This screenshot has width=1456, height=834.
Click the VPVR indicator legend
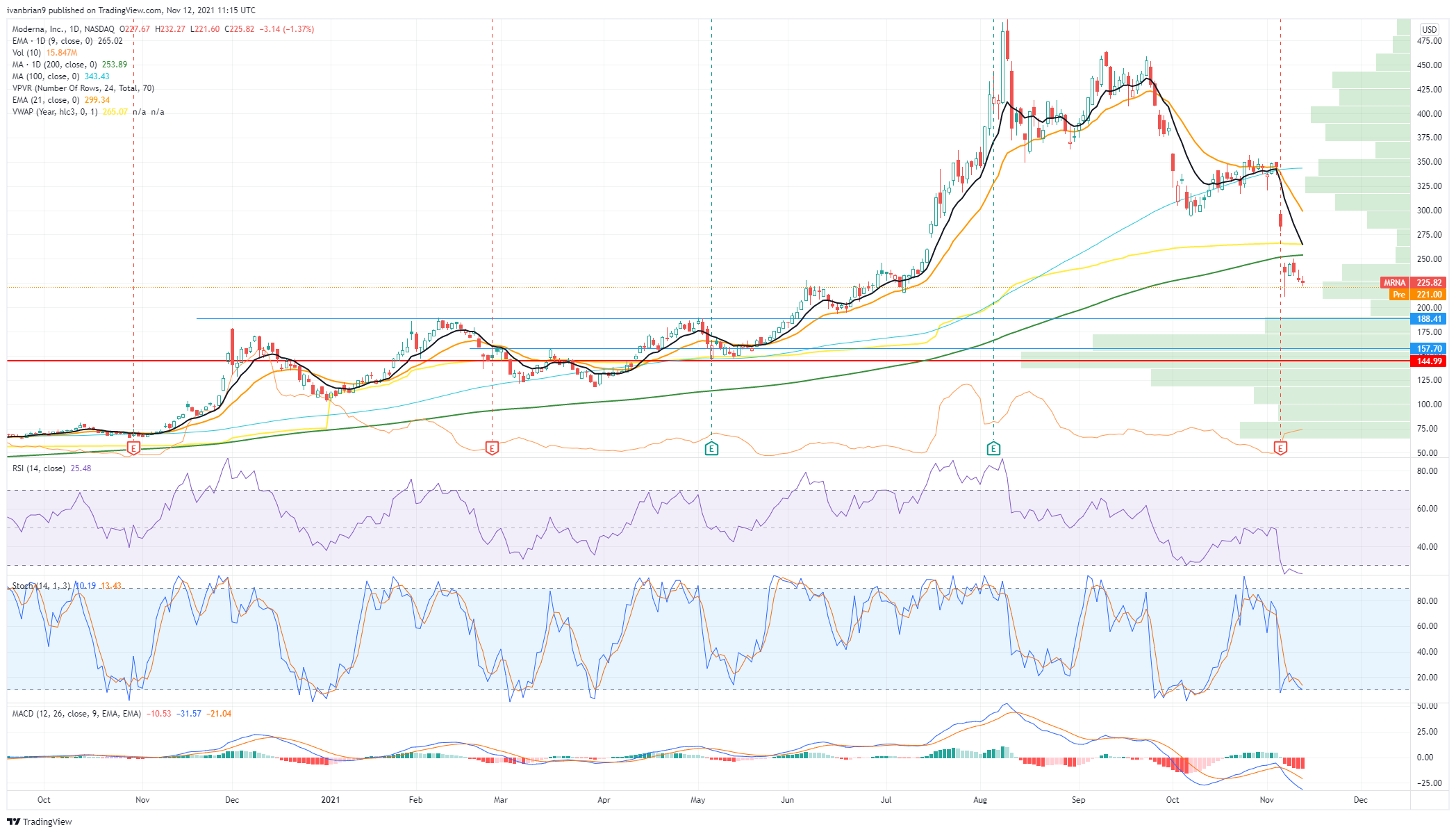click(83, 88)
